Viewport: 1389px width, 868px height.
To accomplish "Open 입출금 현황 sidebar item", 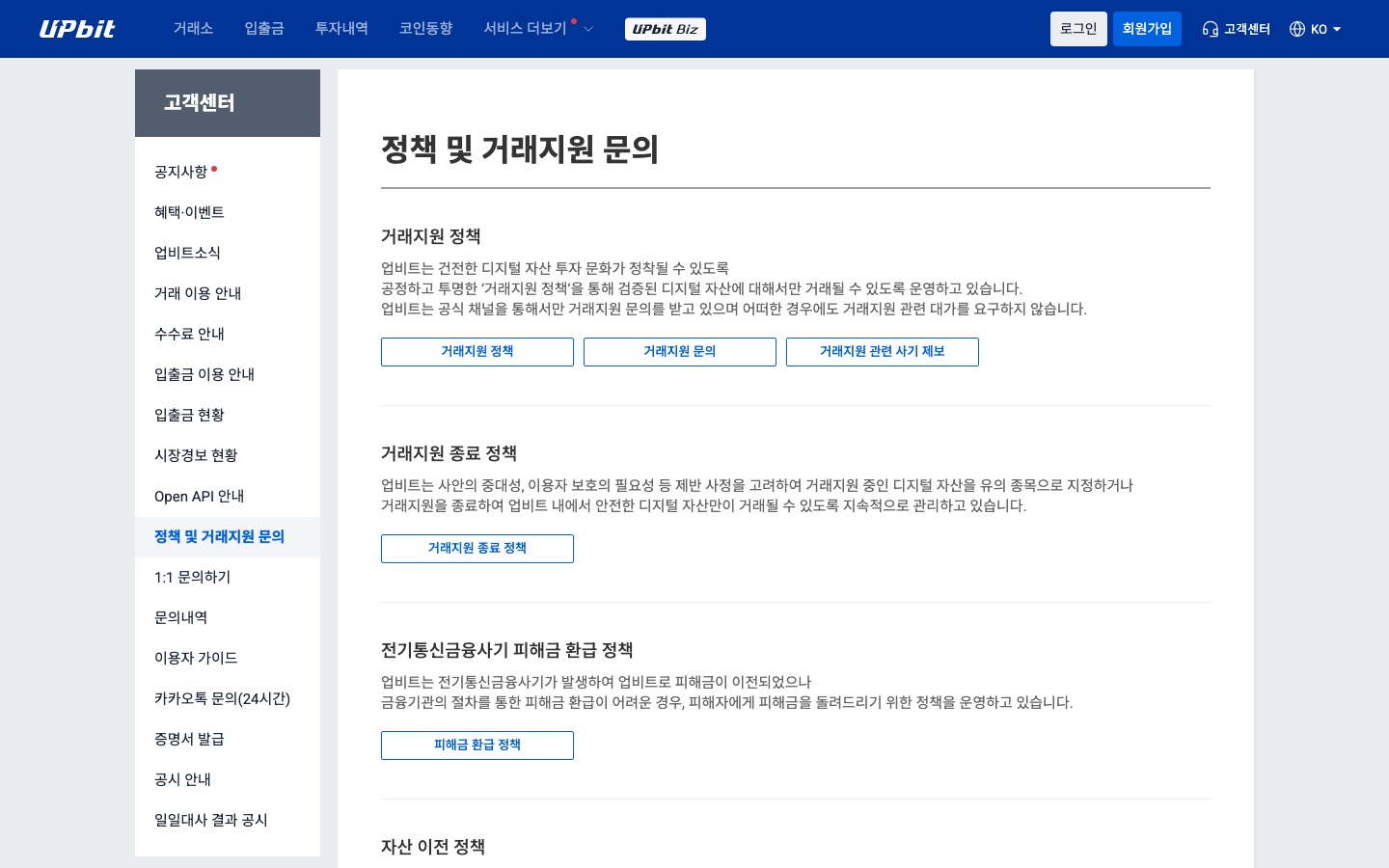I will click(228, 415).
